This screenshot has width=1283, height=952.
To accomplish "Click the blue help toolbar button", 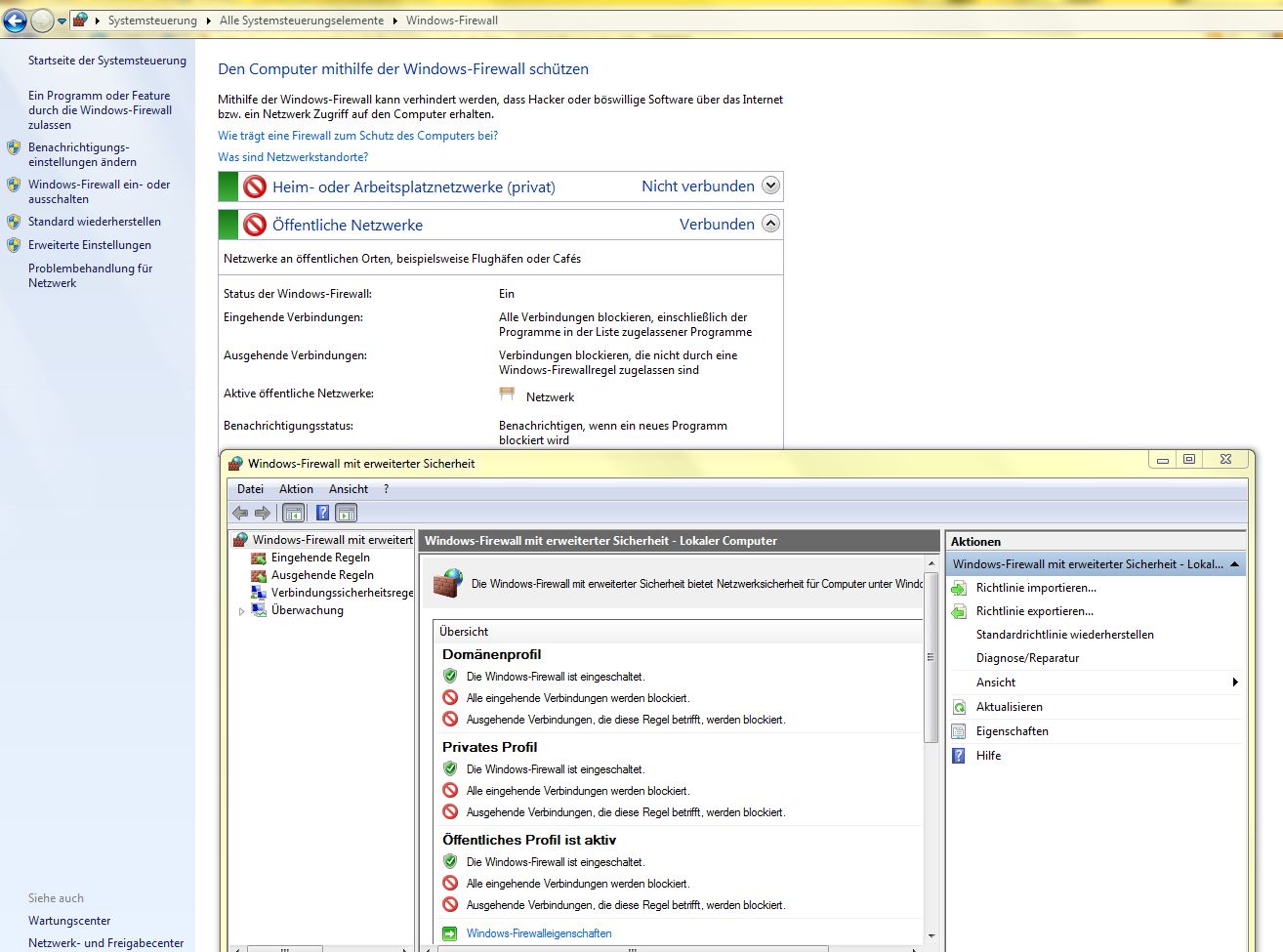I will [322, 513].
